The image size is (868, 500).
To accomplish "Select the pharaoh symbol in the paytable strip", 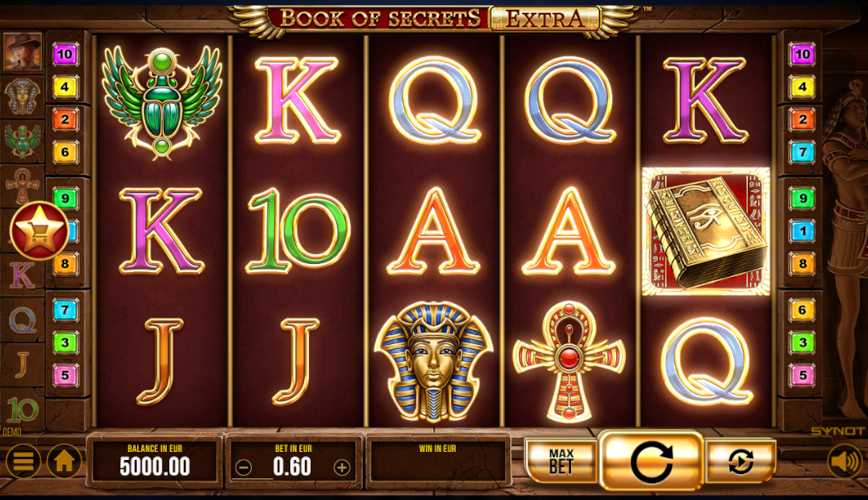I will pyautogui.click(x=22, y=96).
